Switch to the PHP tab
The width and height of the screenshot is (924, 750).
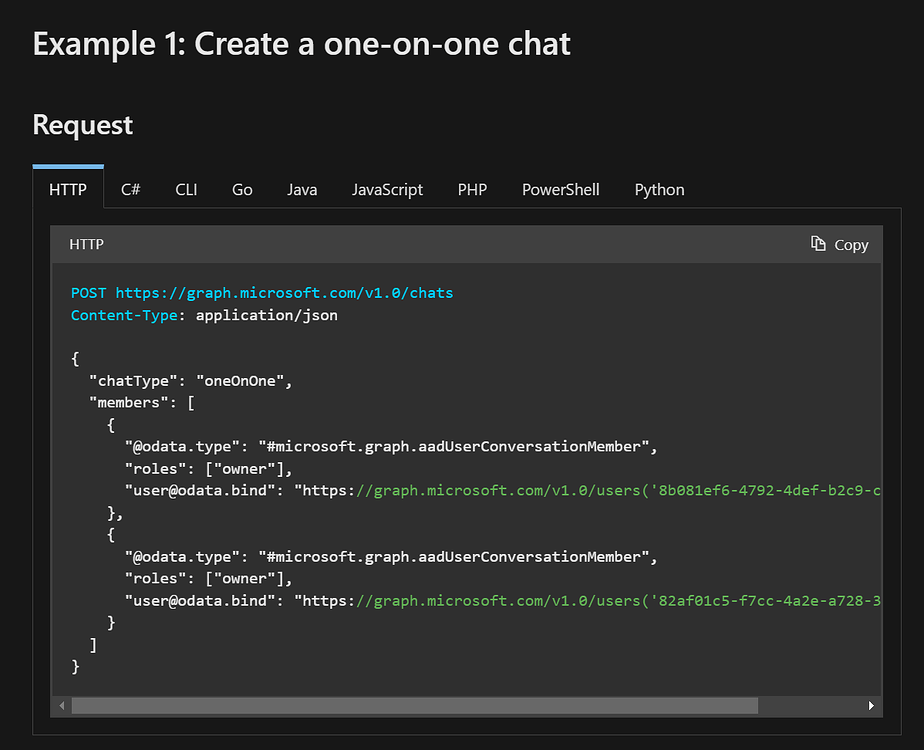tap(472, 189)
